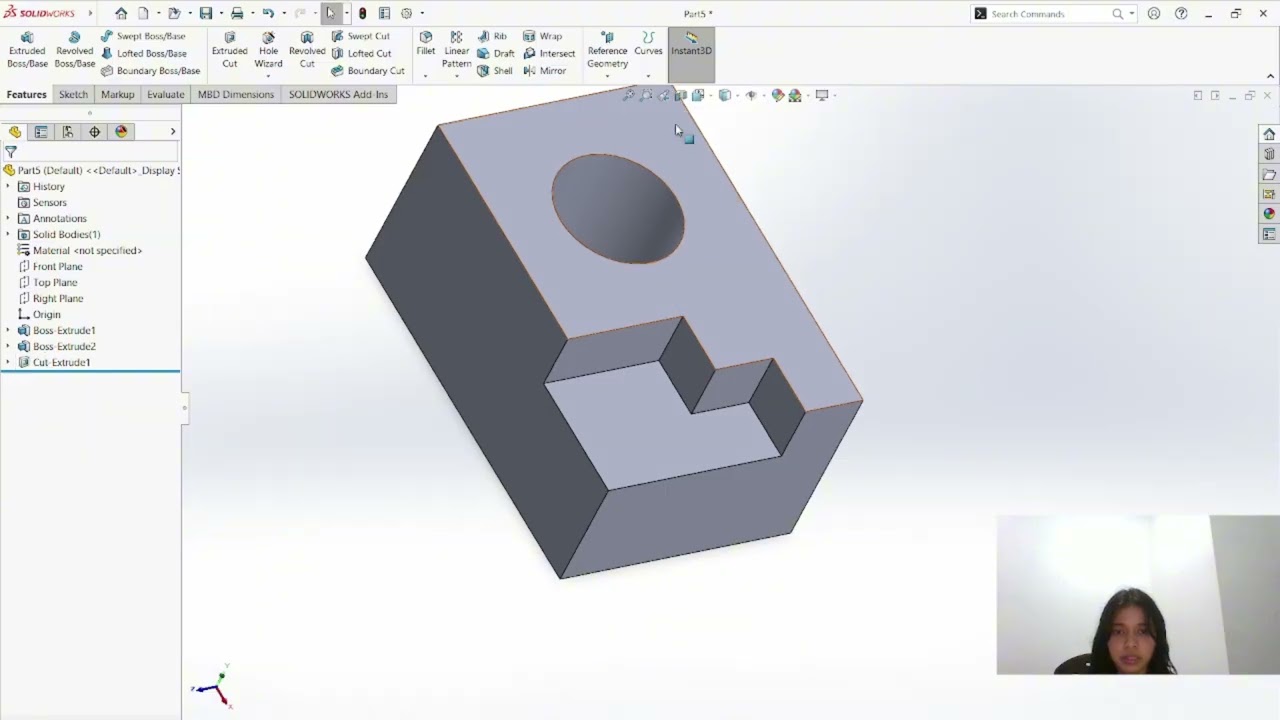1280x720 pixels.
Task: Expand the Boss-Extrude1 feature
Action: click(8, 331)
